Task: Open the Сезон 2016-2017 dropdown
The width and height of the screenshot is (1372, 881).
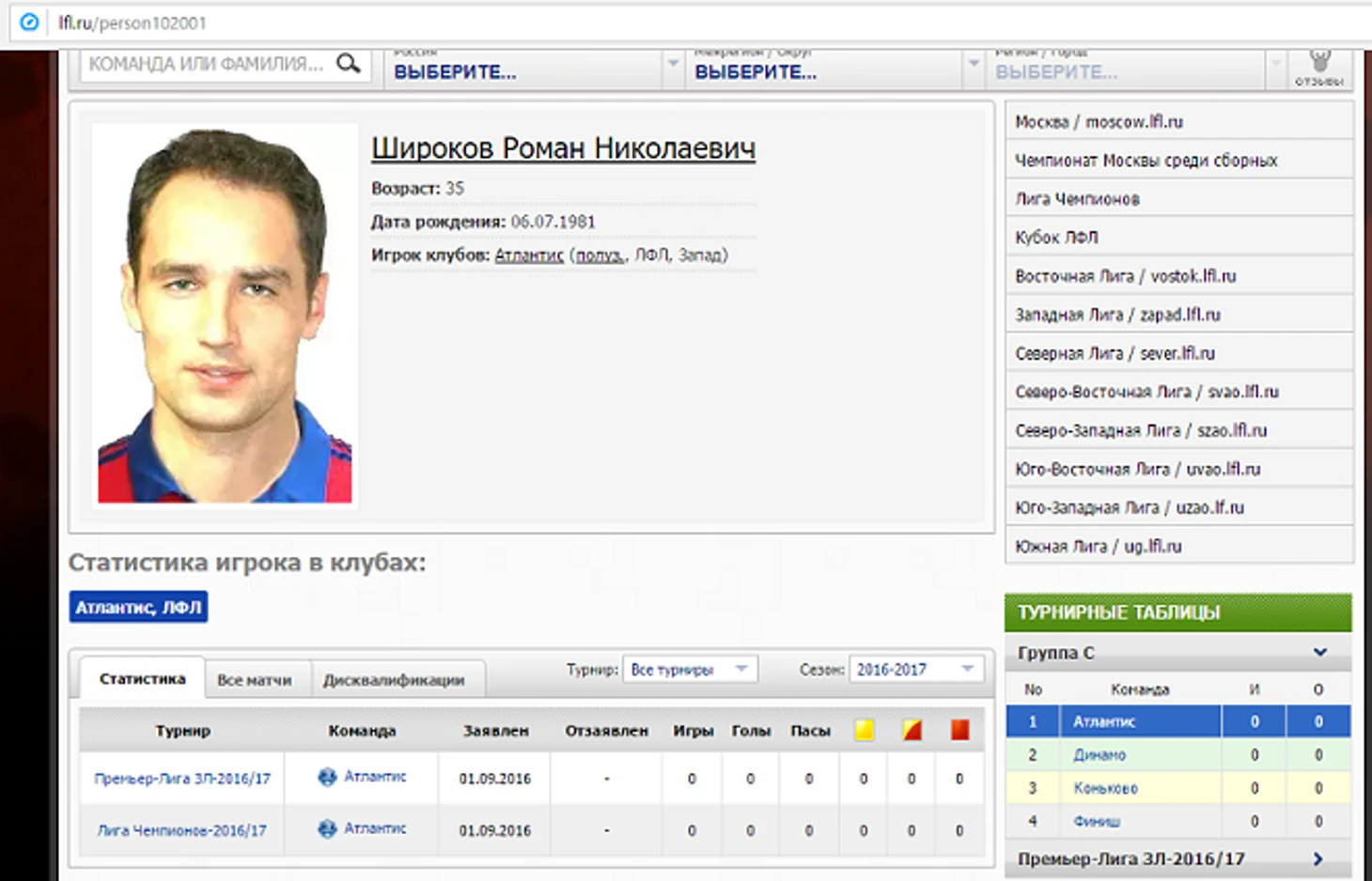Action: (x=915, y=670)
